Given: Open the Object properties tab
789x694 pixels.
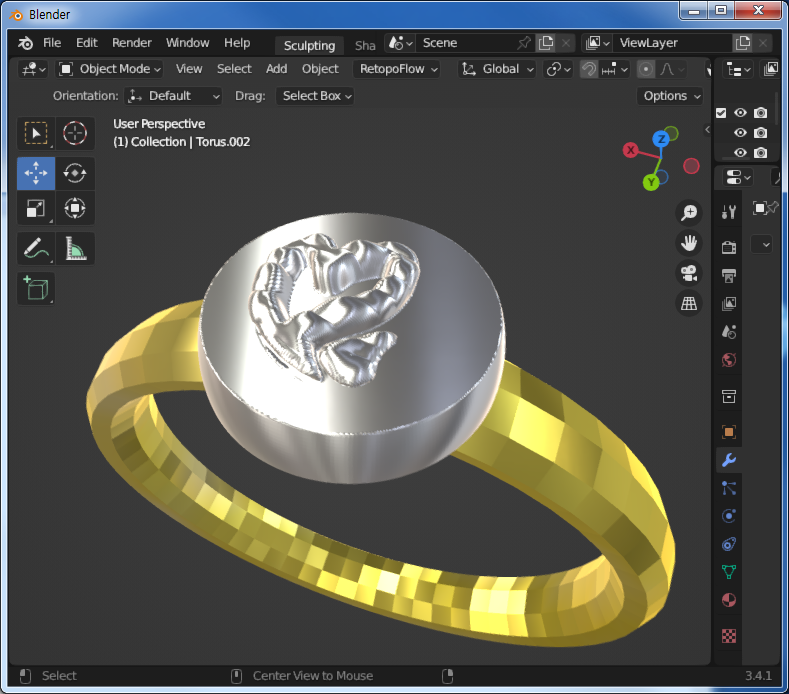Looking at the screenshot, I should pos(729,432).
